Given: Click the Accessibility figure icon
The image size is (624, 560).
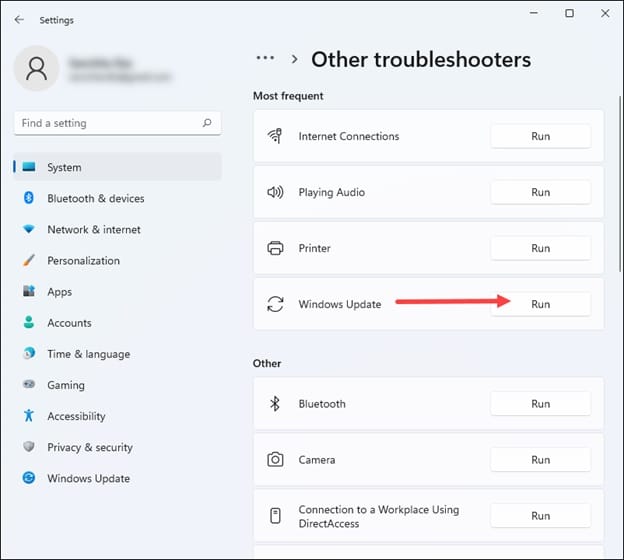Looking at the screenshot, I should 29,416.
